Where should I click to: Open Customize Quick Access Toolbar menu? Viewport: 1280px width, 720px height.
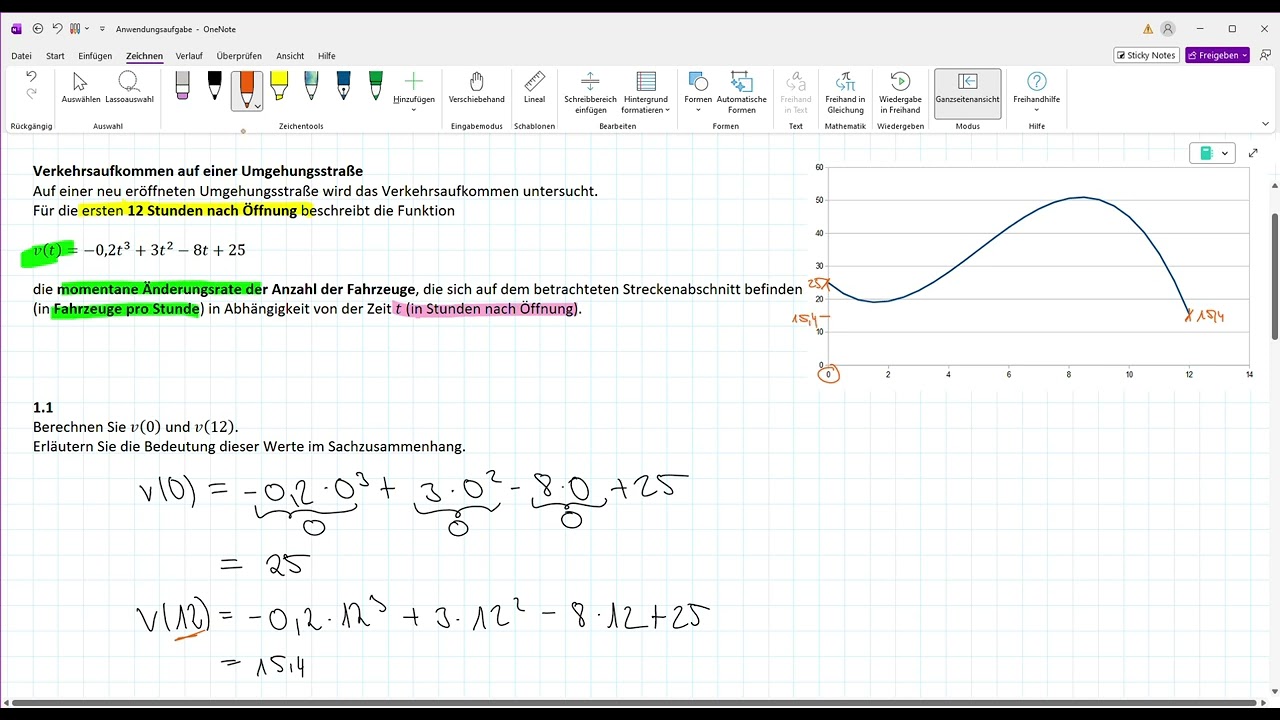pos(102,29)
